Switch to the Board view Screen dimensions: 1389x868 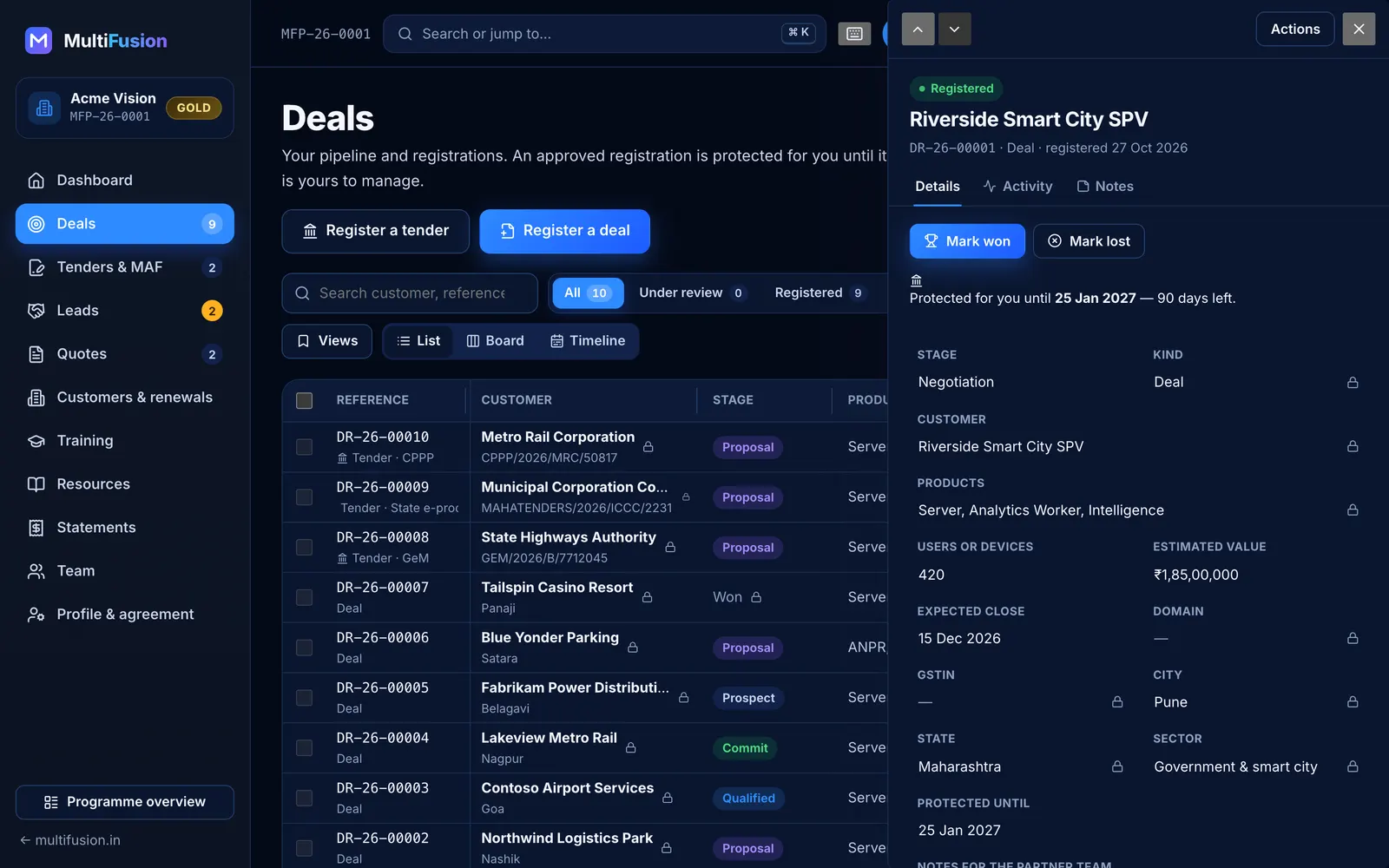(495, 341)
